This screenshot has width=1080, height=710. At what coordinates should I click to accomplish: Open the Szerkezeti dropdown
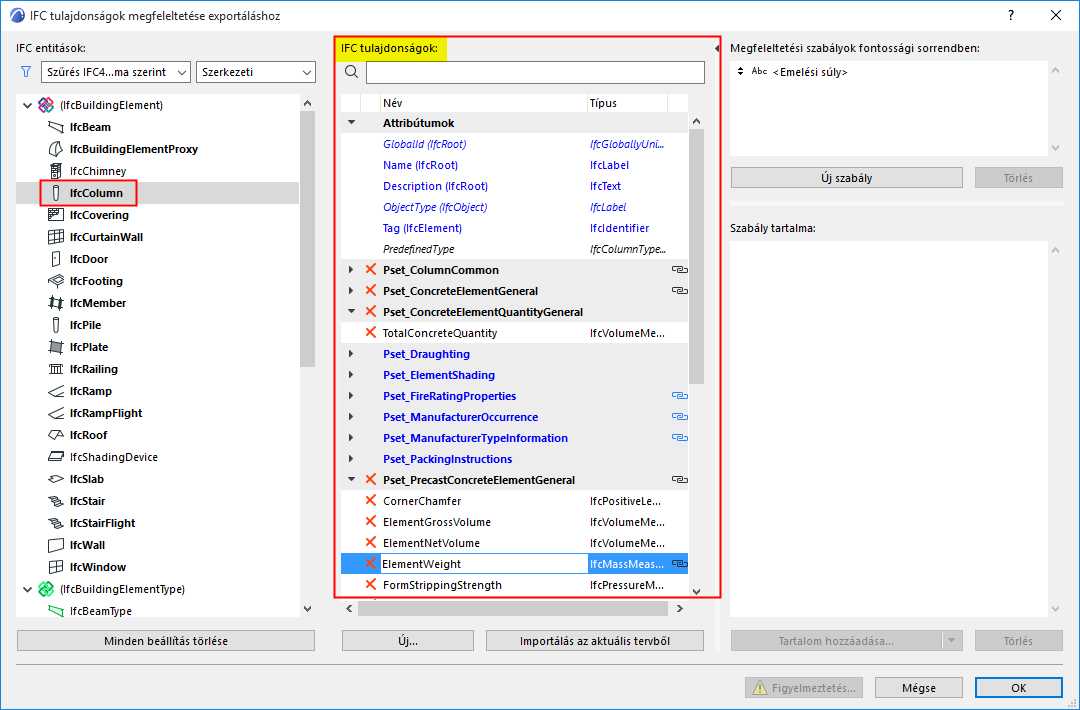(256, 72)
